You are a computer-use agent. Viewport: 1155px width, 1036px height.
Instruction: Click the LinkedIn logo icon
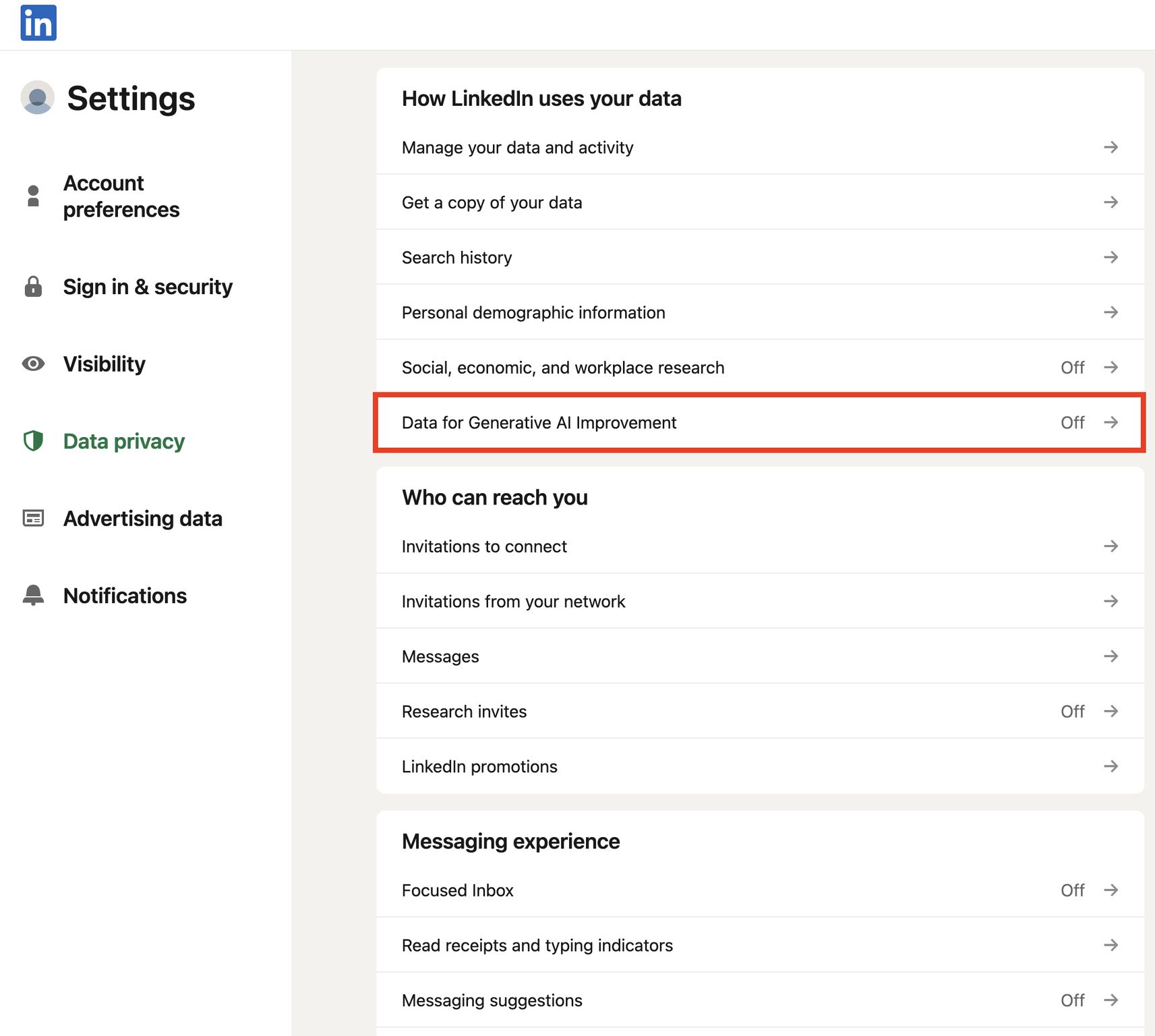tap(38, 23)
